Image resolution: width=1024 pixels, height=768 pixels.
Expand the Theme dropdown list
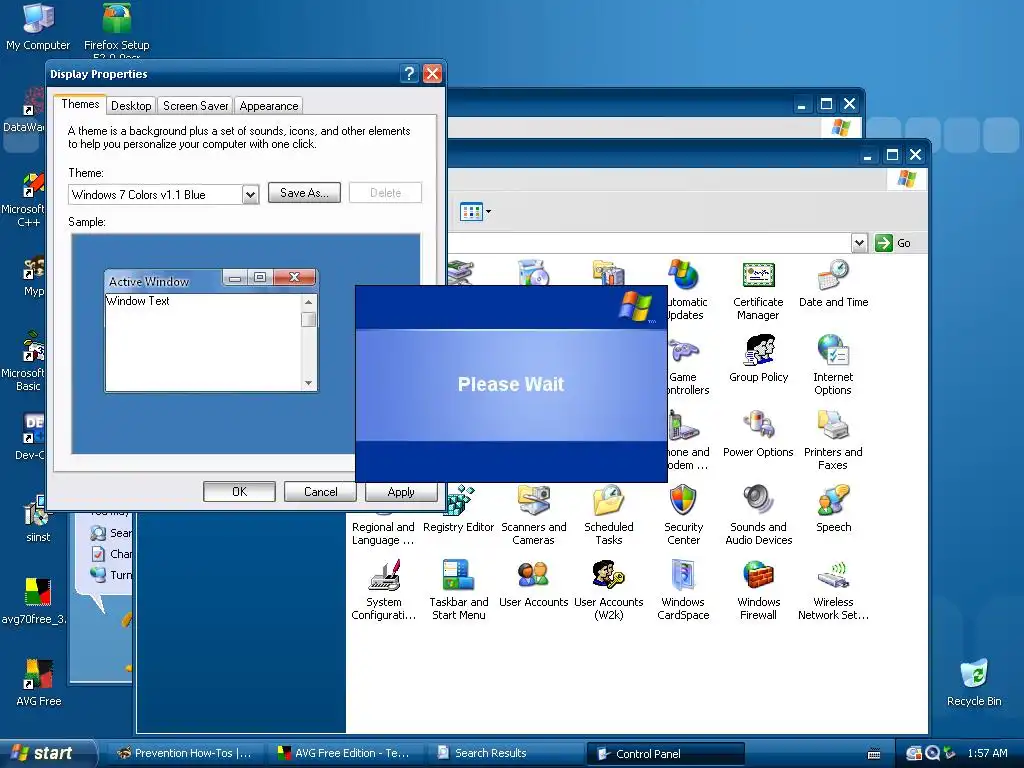coord(250,195)
